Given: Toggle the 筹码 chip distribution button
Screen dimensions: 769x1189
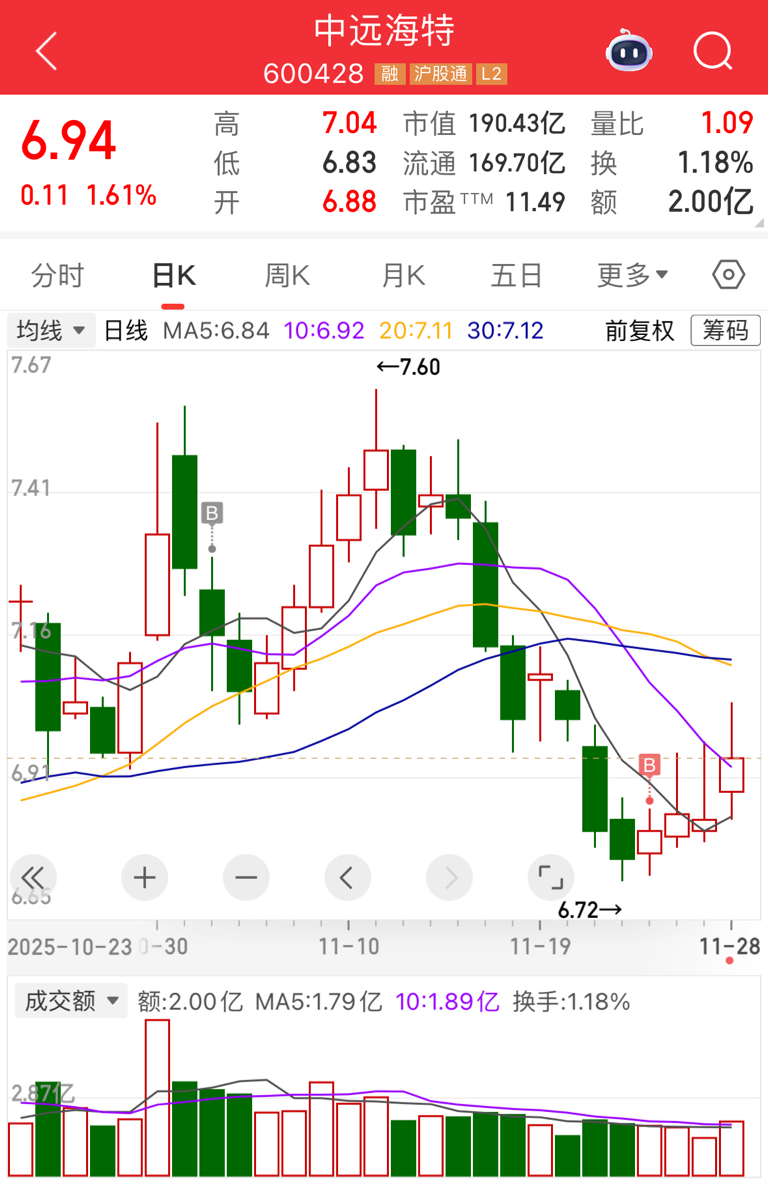Looking at the screenshot, I should coord(726,331).
